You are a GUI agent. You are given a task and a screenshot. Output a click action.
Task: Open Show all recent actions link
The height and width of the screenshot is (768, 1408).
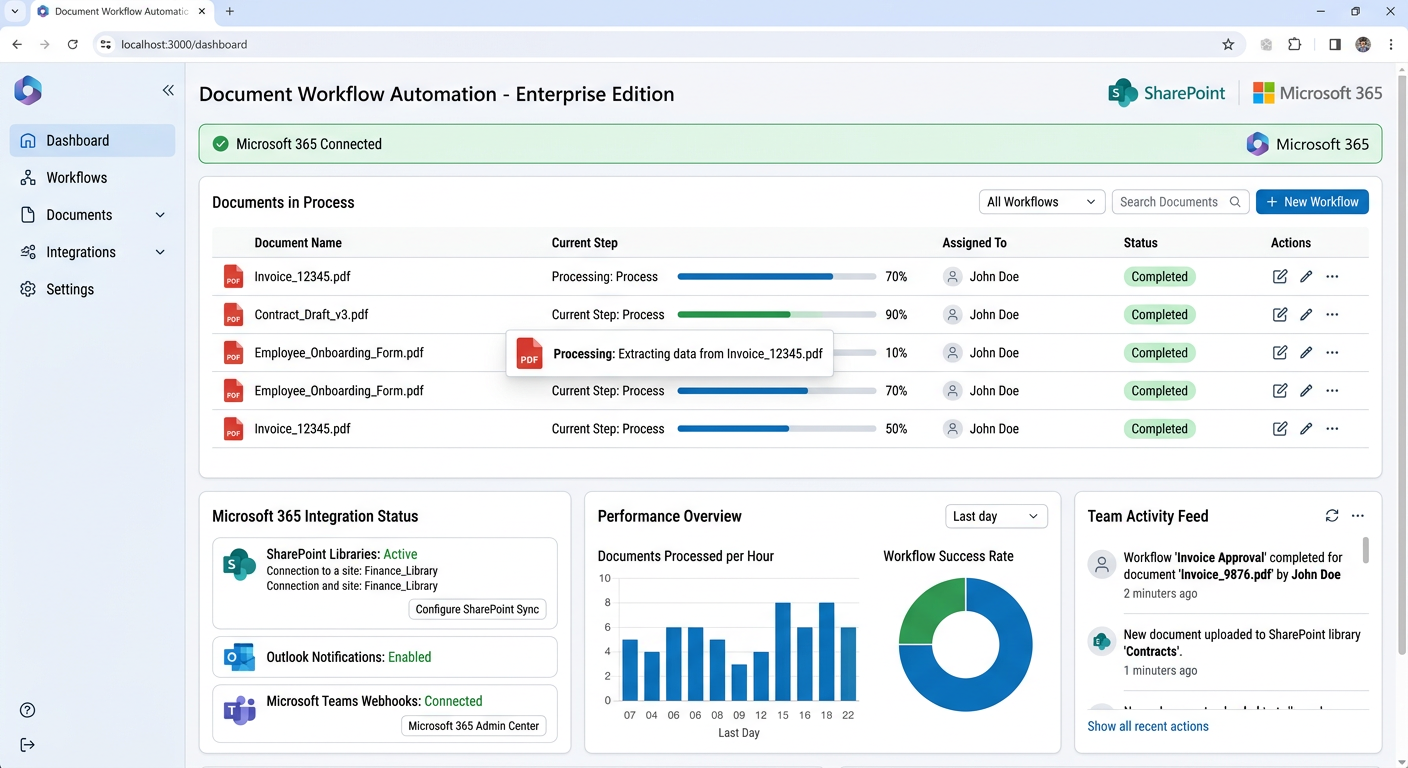click(1147, 726)
